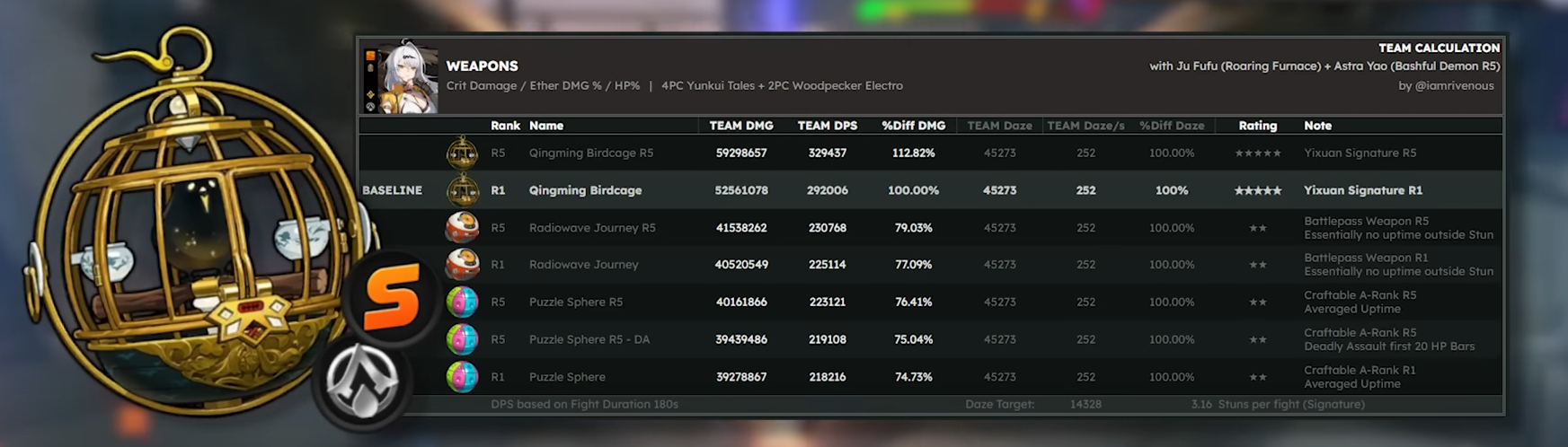The width and height of the screenshot is (1568, 447).
Task: Click the baseline Qingming Birdcage R1 icon
Action: click(x=463, y=190)
